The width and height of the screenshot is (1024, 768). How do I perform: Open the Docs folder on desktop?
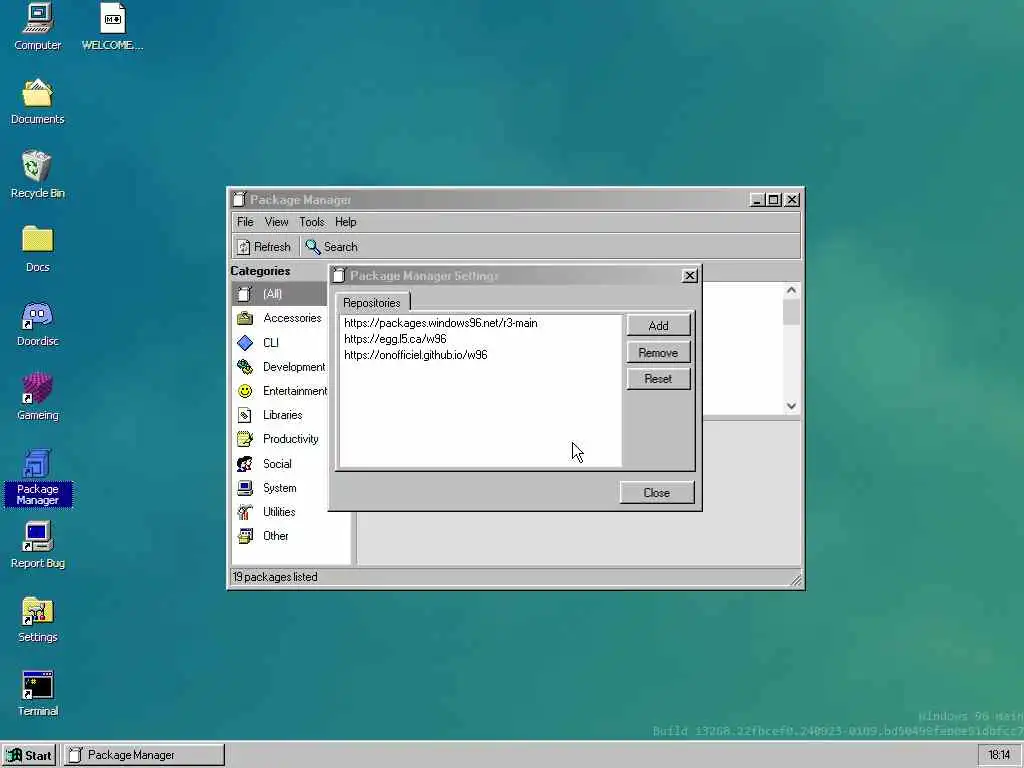[37, 249]
